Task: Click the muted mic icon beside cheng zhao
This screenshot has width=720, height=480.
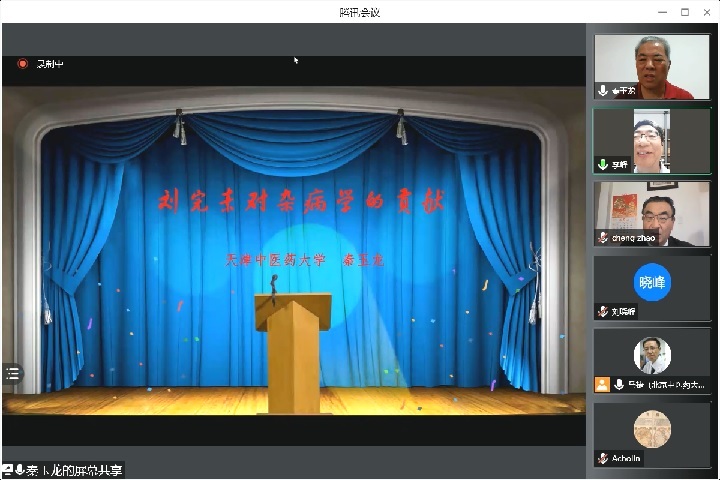Action: (603, 237)
